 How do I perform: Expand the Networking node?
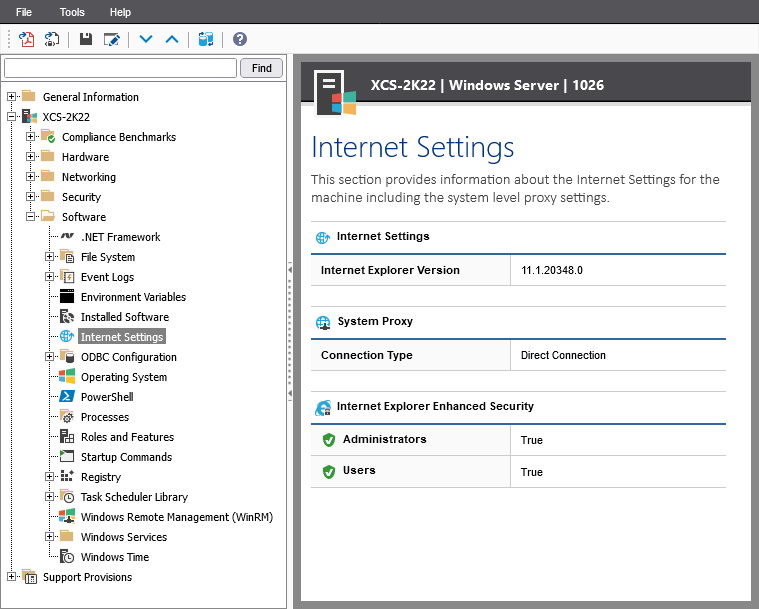tap(30, 176)
